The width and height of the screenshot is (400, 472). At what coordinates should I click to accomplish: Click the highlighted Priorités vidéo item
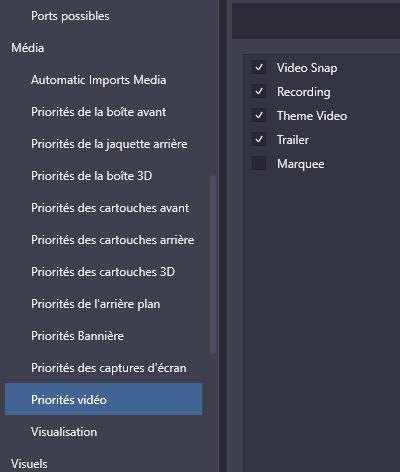click(103, 399)
